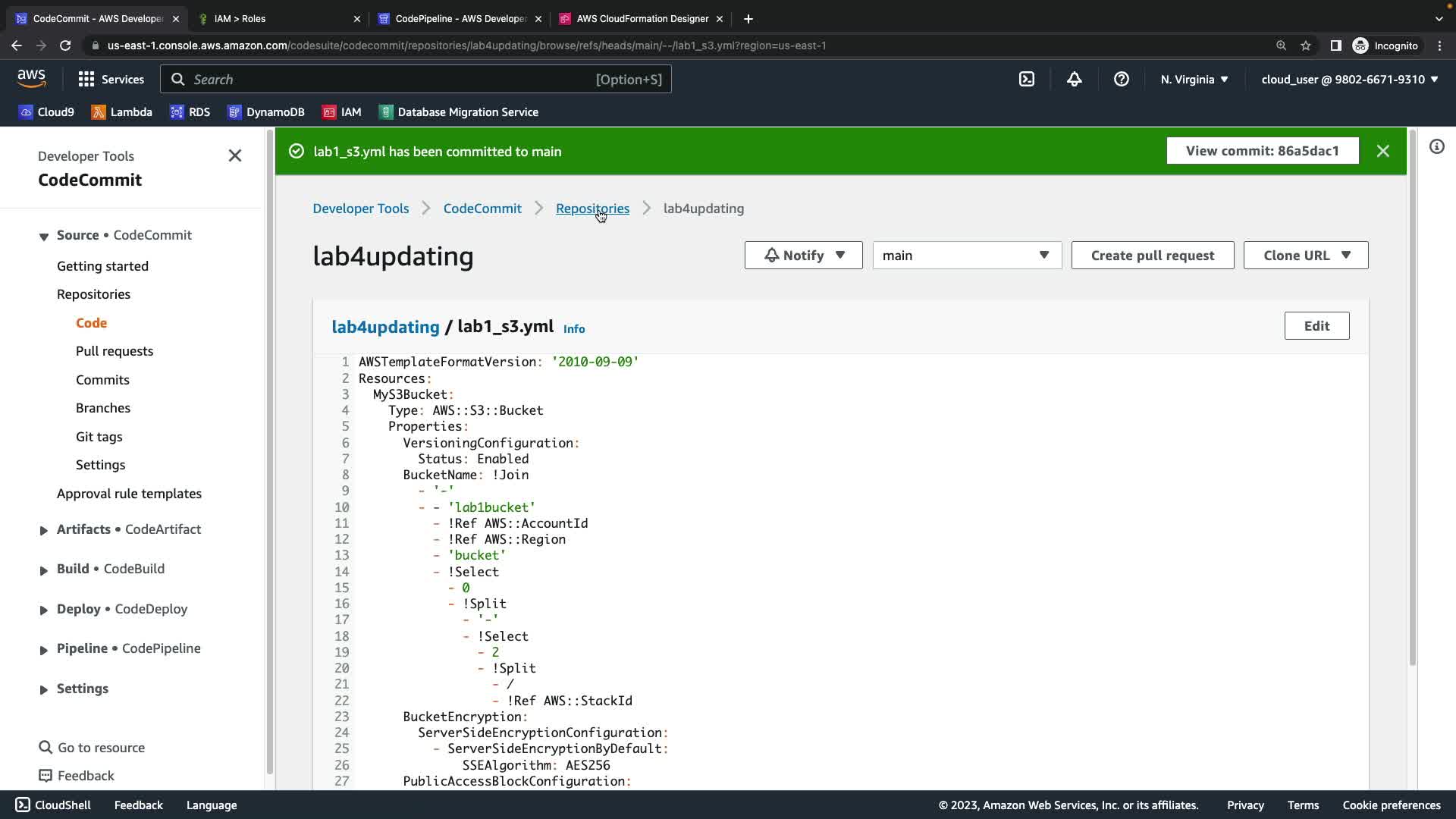Screen dimensions: 1456x819
Task: Open the main branch dropdown
Action: click(966, 256)
